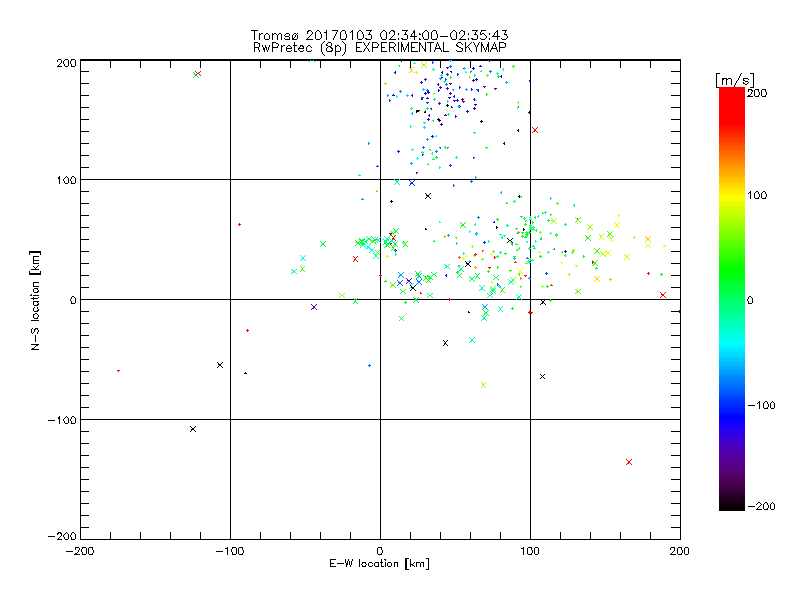Click the gray X marker just below the origin
The height and width of the screenshot is (600, 800).
(402, 319)
